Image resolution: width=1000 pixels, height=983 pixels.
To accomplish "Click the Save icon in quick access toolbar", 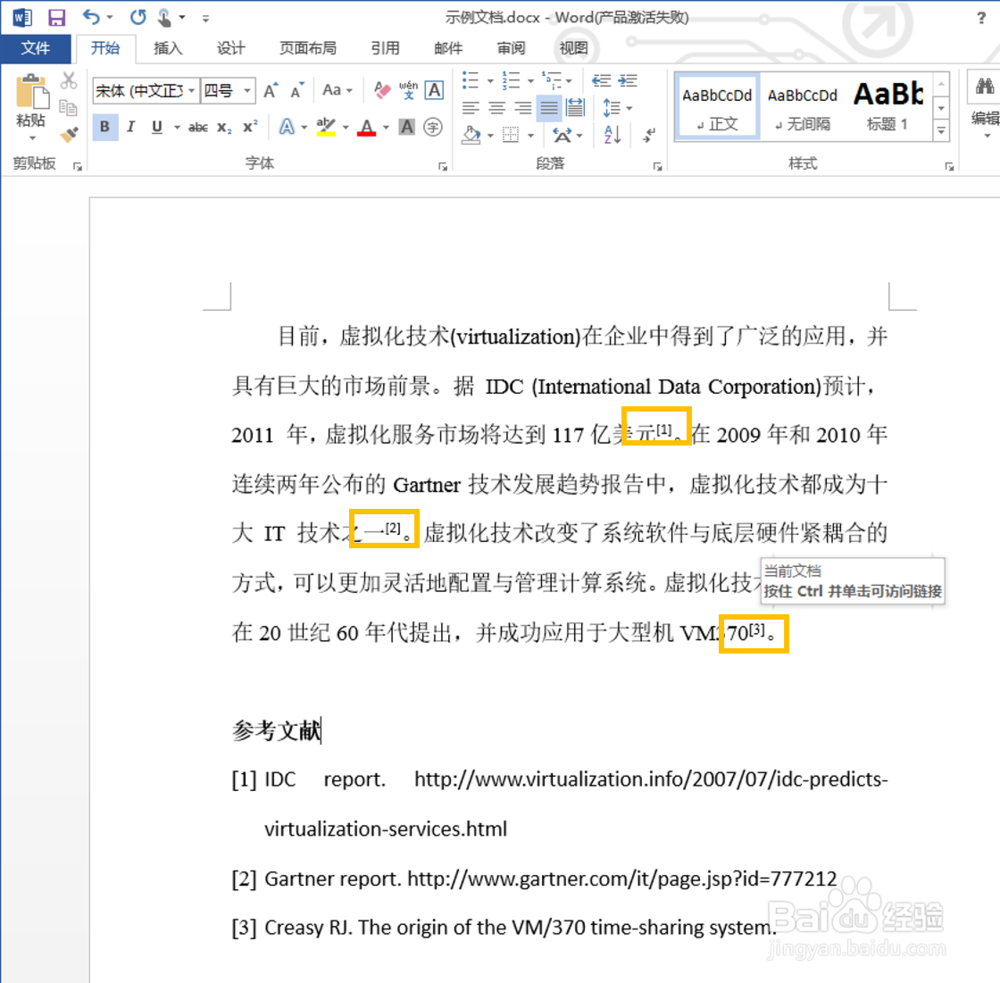I will tap(57, 17).
